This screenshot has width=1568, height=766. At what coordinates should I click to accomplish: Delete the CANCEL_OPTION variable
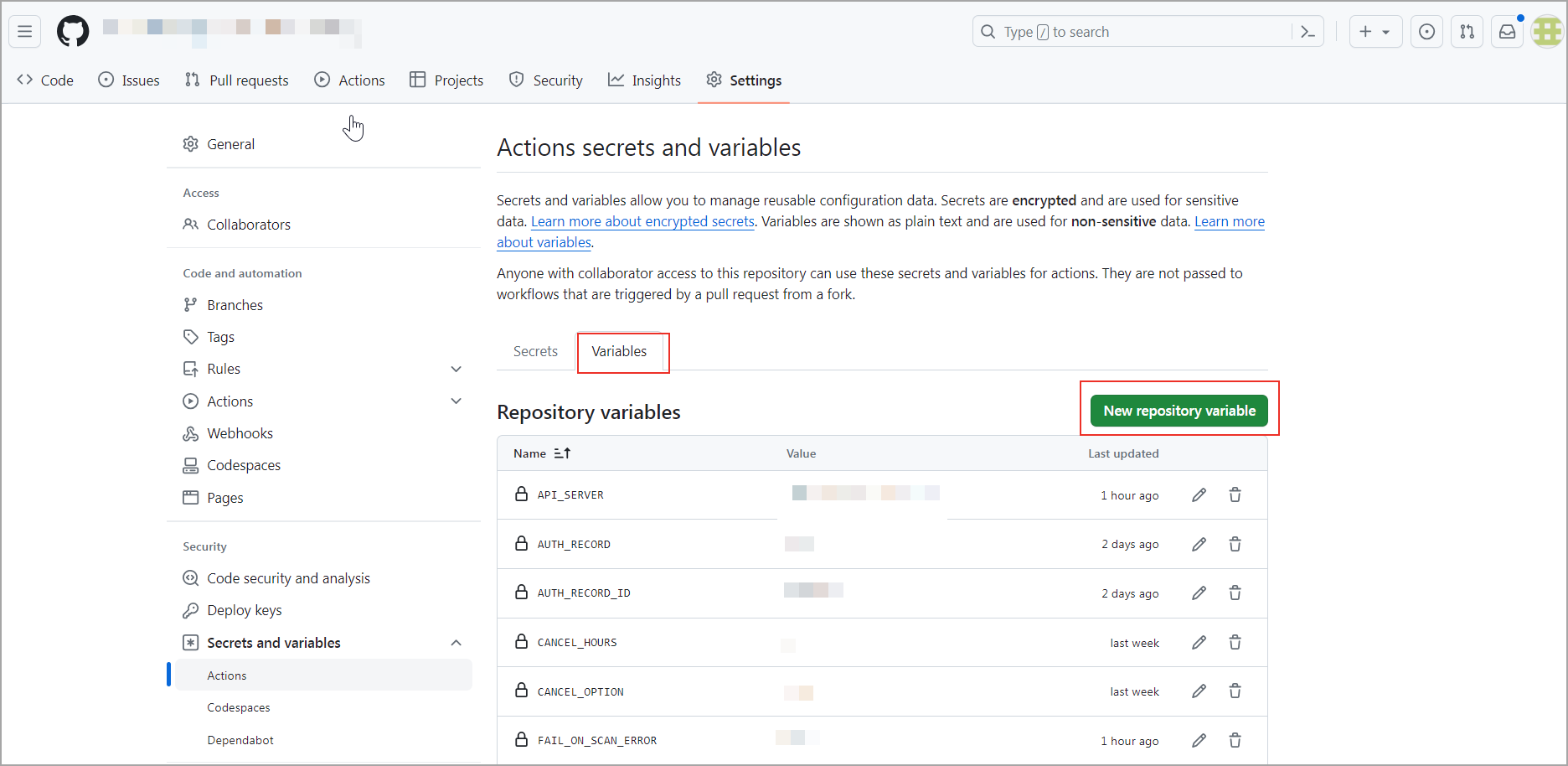tap(1235, 691)
